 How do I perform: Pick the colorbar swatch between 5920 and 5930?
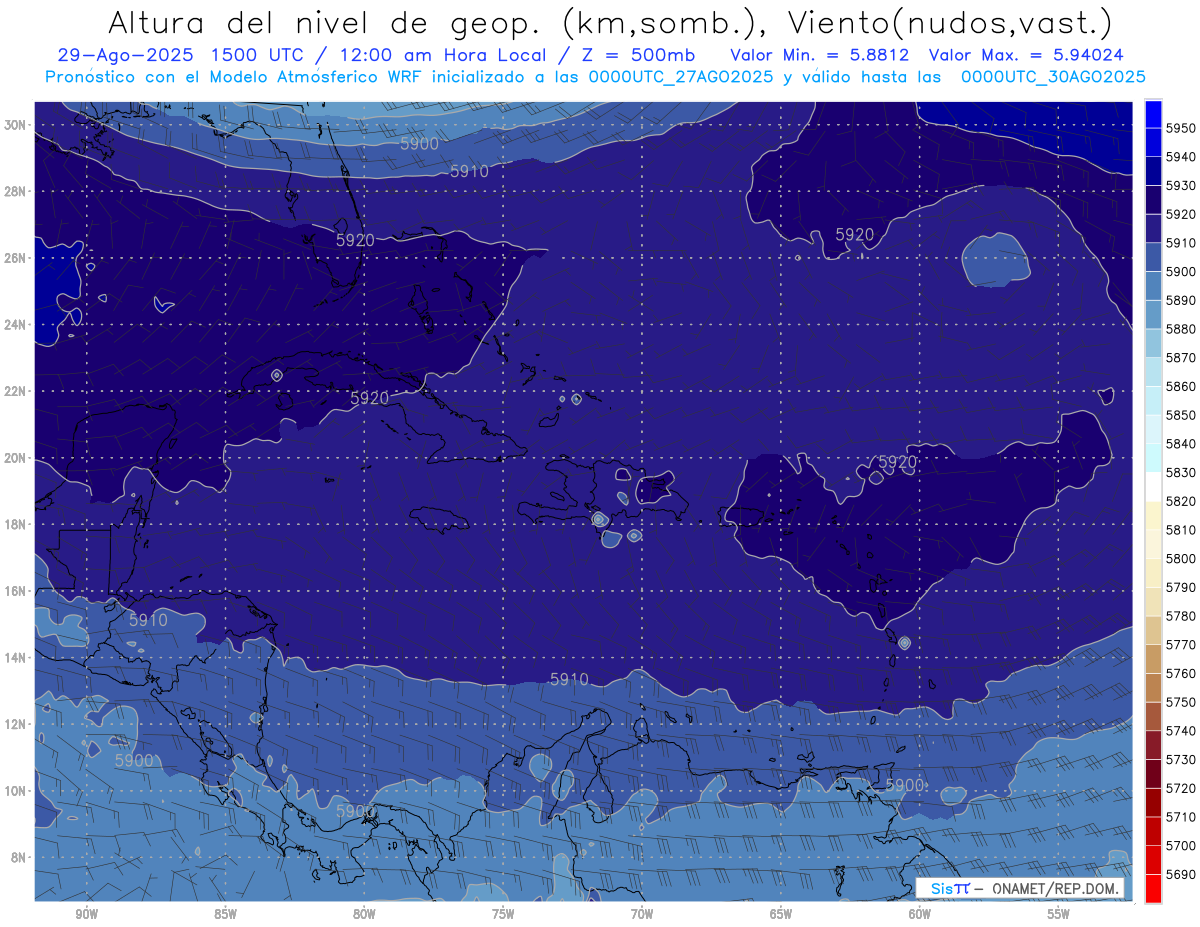(x=1153, y=200)
